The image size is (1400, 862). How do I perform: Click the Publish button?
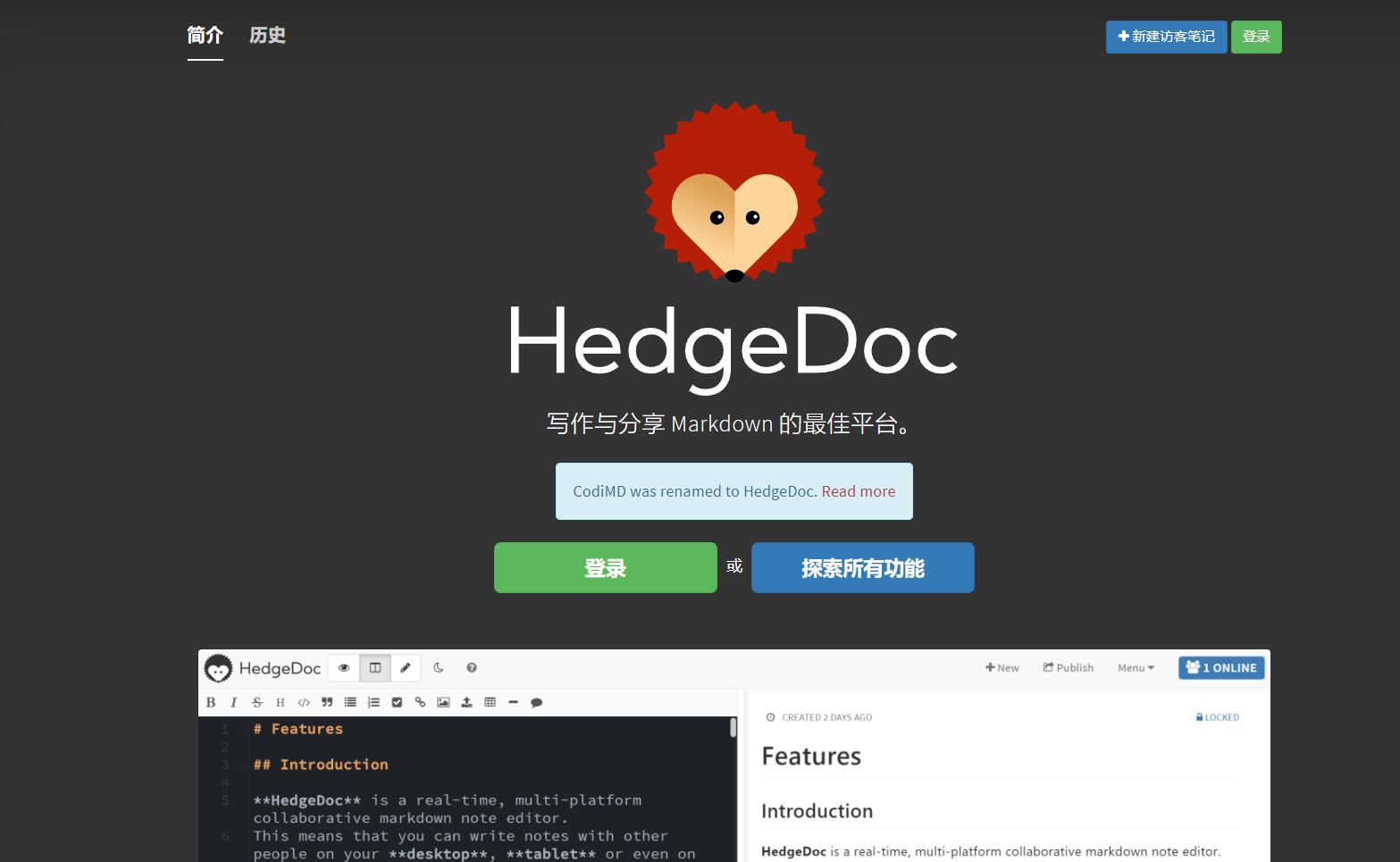pos(1069,668)
